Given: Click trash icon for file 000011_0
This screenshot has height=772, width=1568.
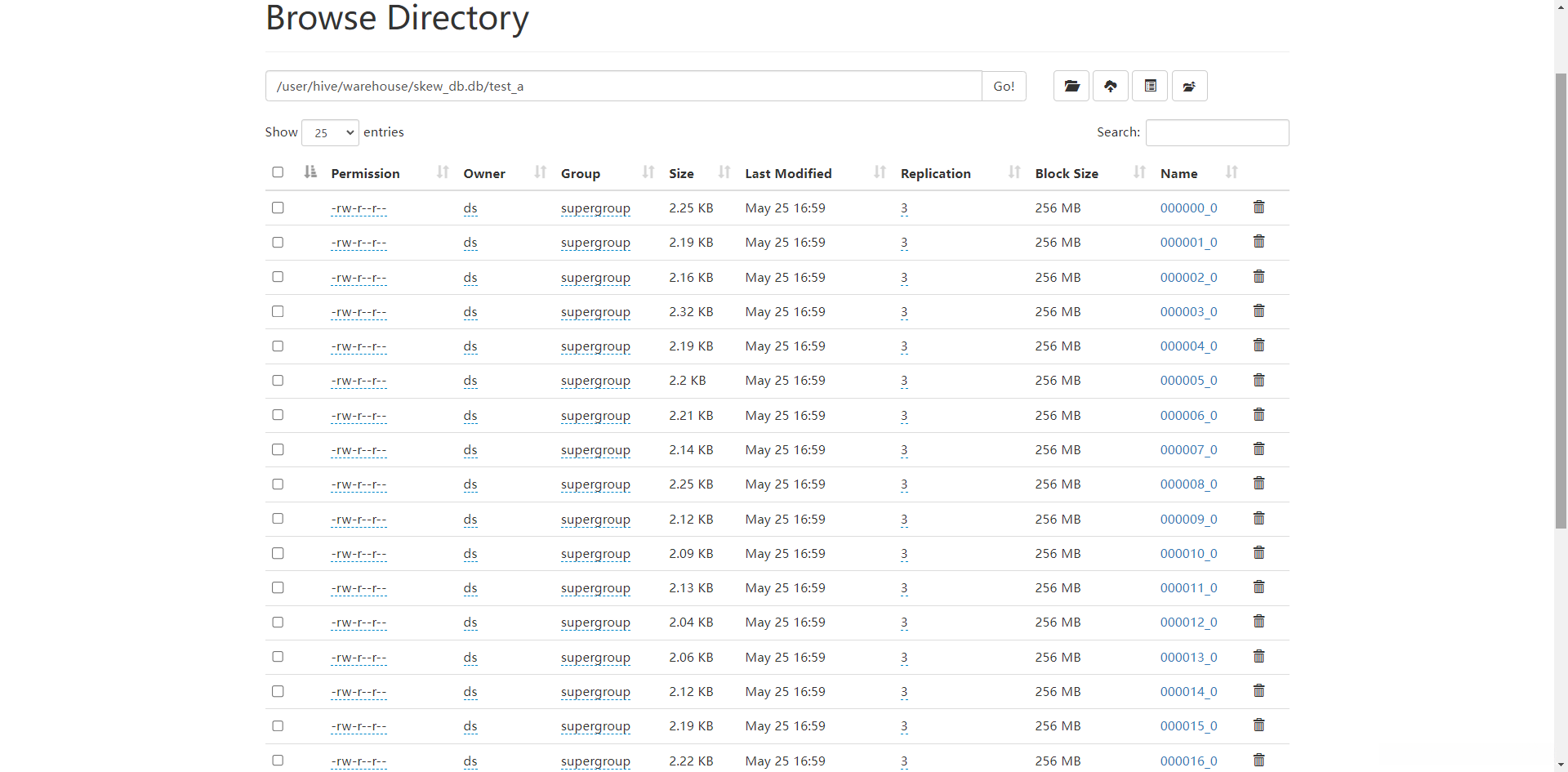Looking at the screenshot, I should (1258, 587).
